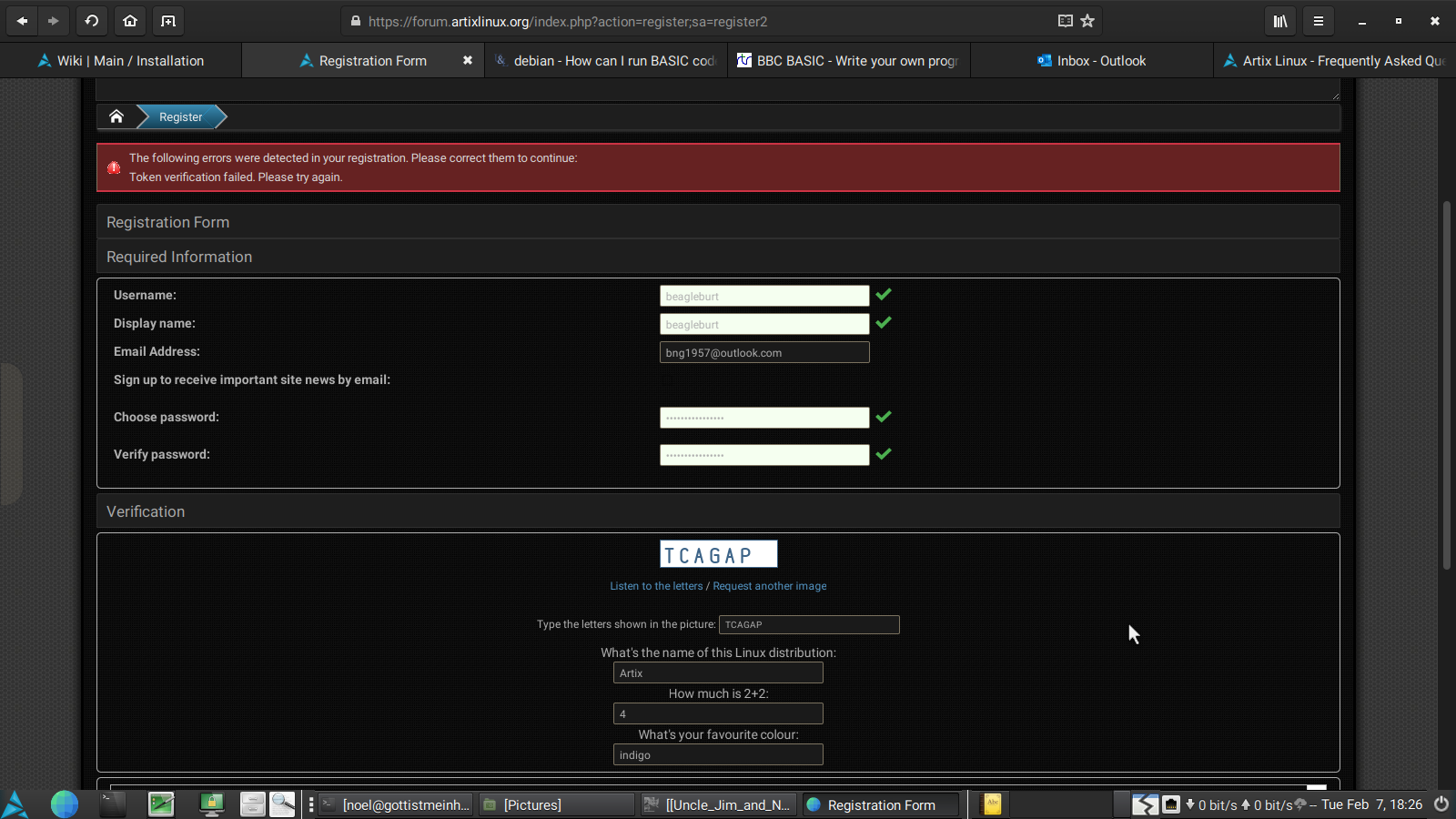This screenshot has height=819, width=1456.
Task: Click the forum home breadcrumb icon
Action: 116,116
